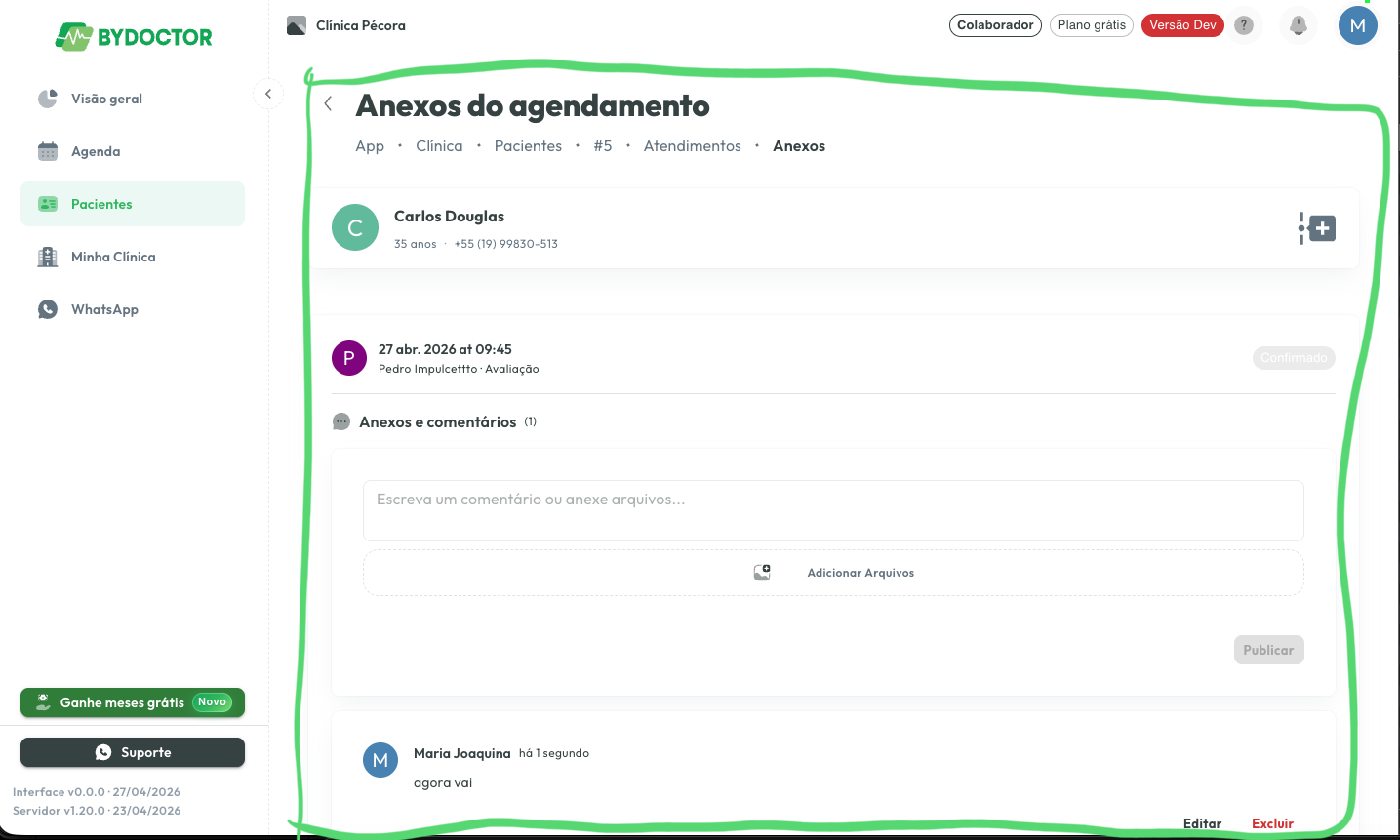Screen dimensions: 1400x840
Task: Click the Visão geral pie chart icon
Action: point(48,99)
